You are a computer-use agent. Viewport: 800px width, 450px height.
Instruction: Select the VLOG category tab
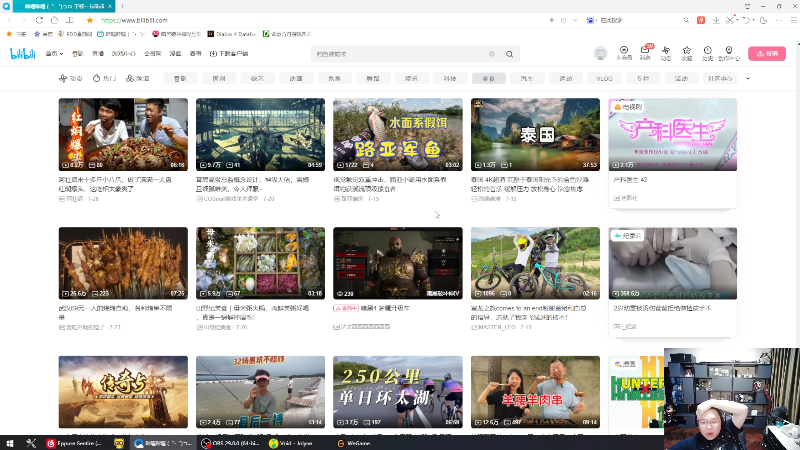pos(604,79)
